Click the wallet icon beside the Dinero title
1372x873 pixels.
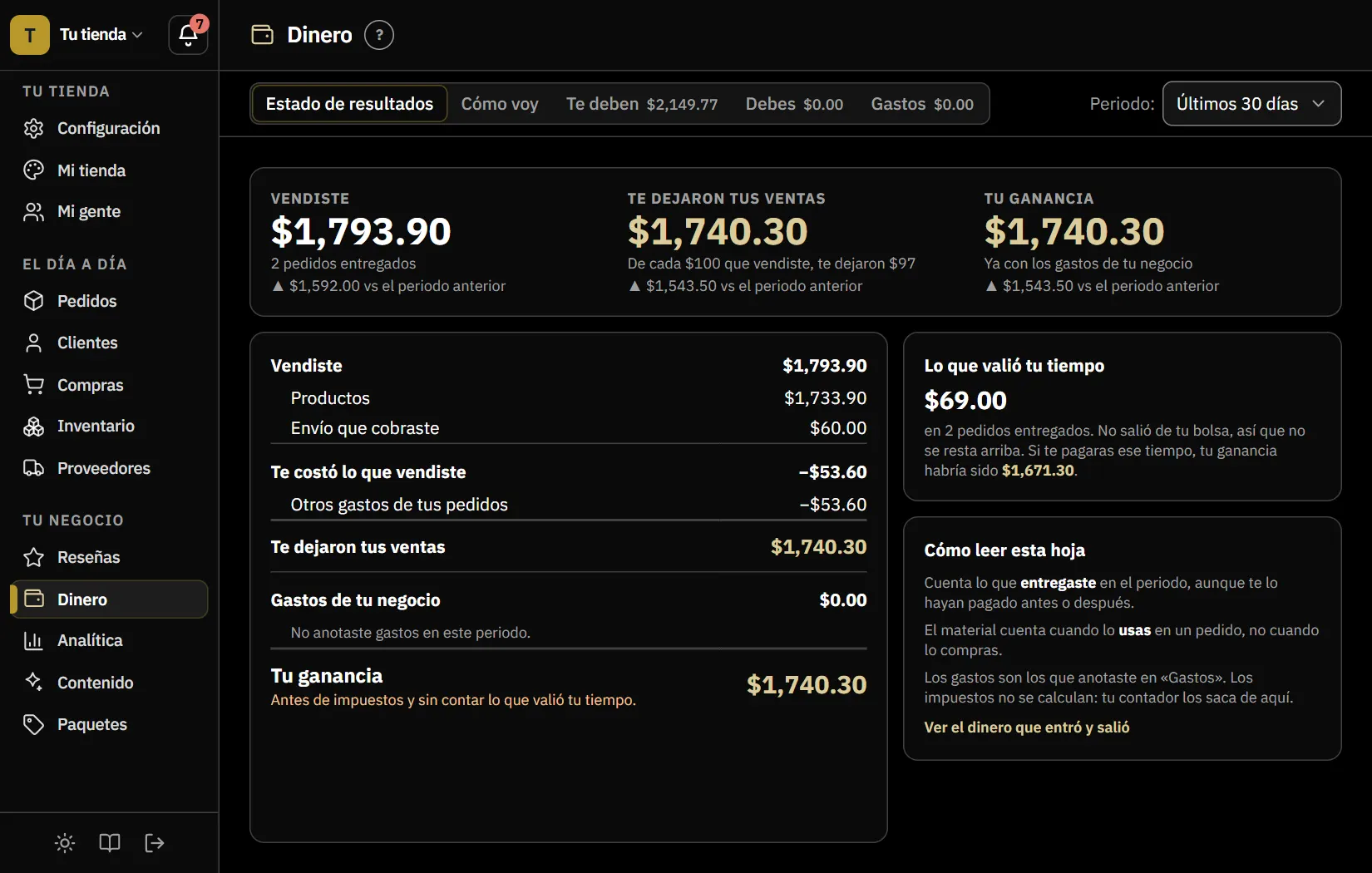(x=263, y=35)
